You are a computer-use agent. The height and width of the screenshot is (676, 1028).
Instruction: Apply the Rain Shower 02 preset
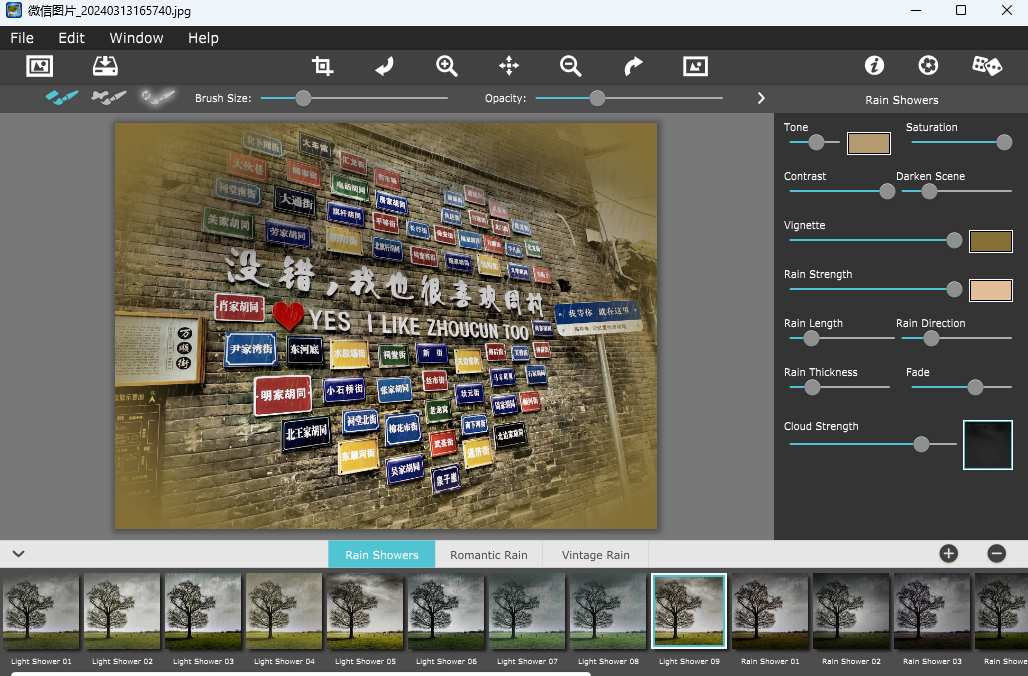click(x=851, y=611)
